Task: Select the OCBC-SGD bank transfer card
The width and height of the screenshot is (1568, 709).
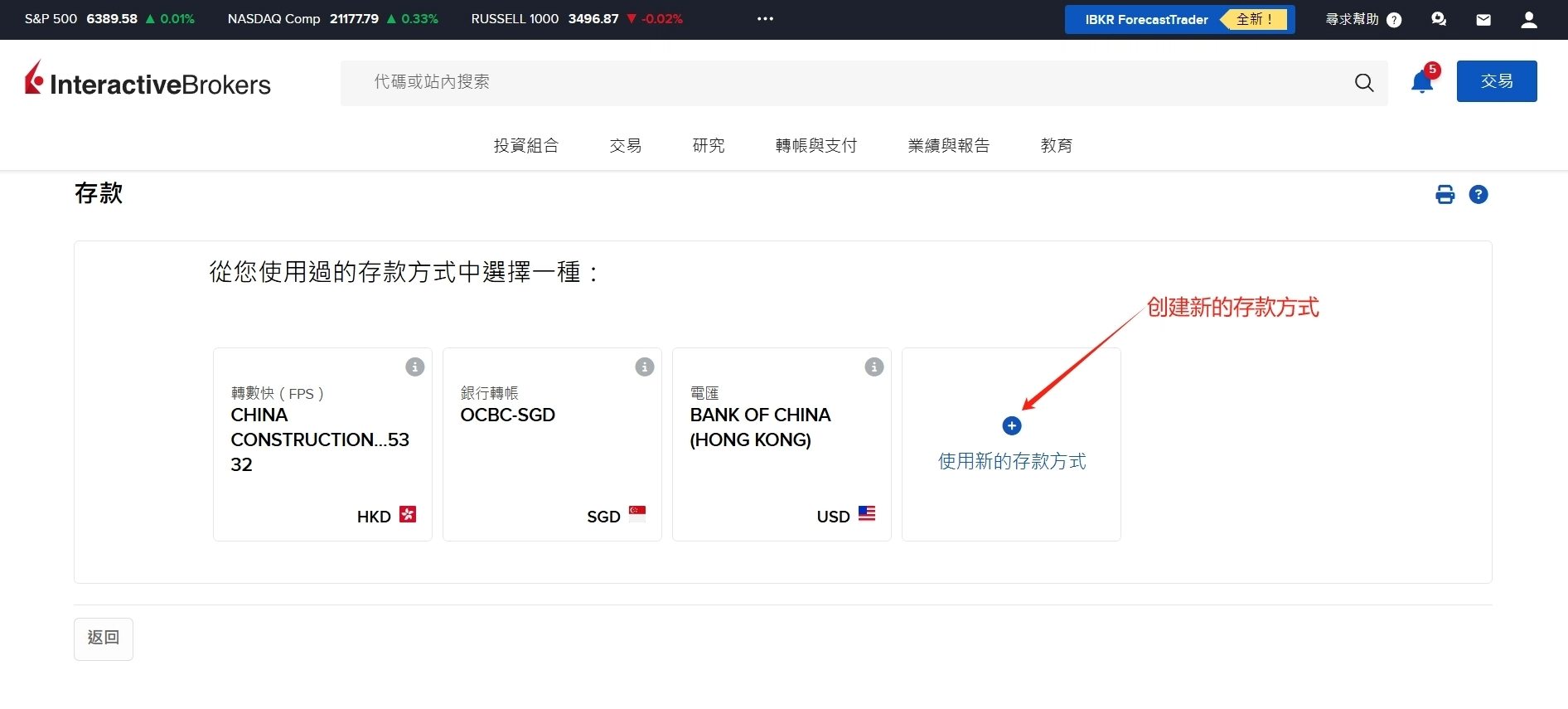Action: coord(552,444)
